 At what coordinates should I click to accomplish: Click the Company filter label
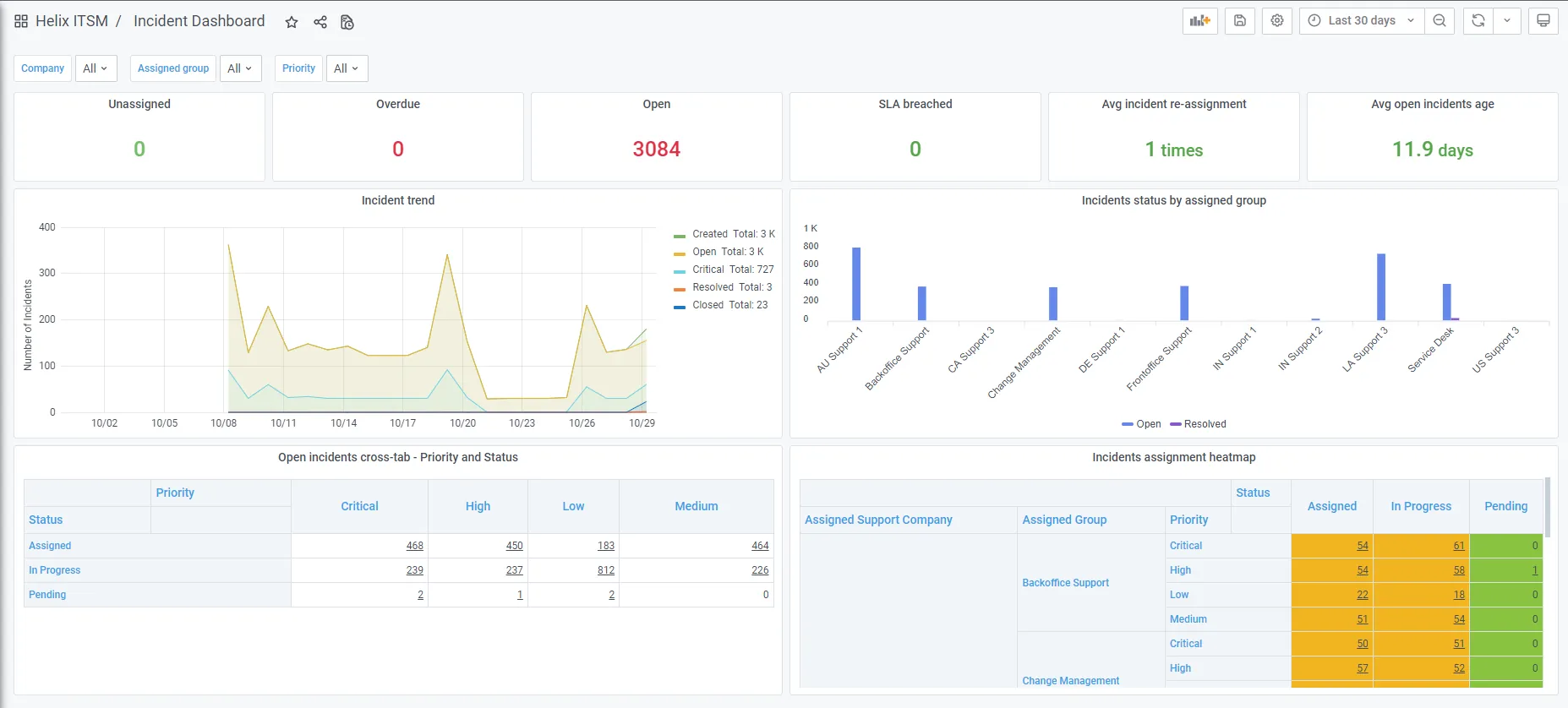[42, 68]
